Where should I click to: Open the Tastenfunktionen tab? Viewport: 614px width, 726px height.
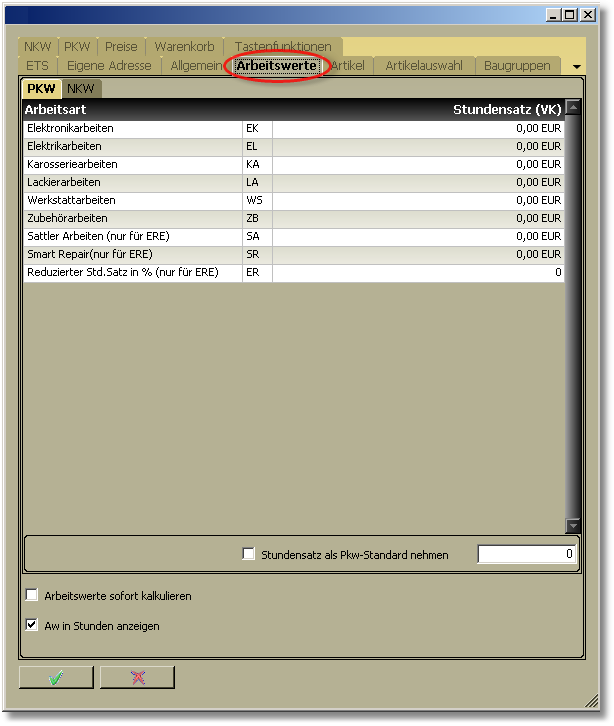click(x=283, y=47)
